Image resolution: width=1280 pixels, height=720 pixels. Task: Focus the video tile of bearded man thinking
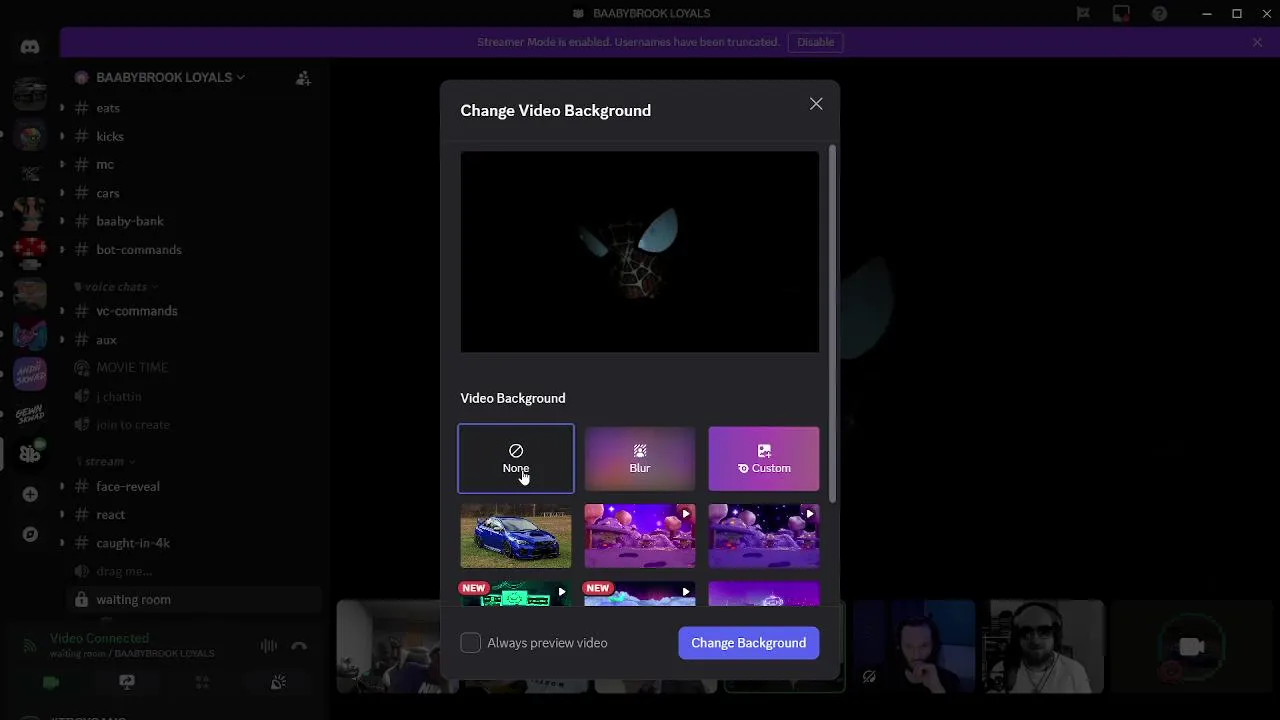912,646
